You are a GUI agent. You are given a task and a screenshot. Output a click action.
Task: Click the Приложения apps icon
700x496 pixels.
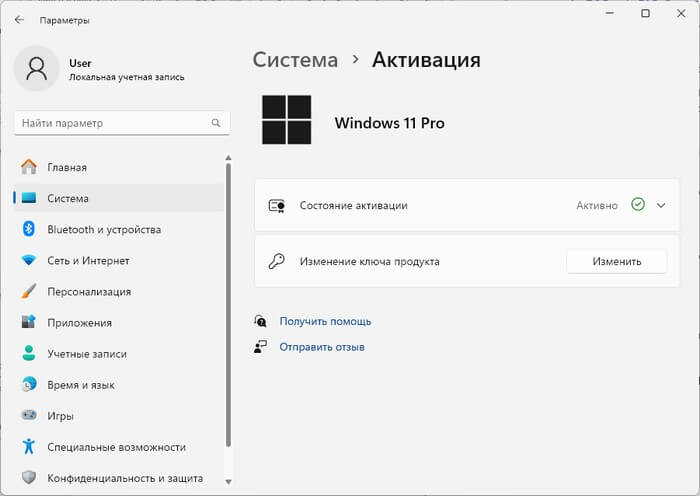click(29, 322)
